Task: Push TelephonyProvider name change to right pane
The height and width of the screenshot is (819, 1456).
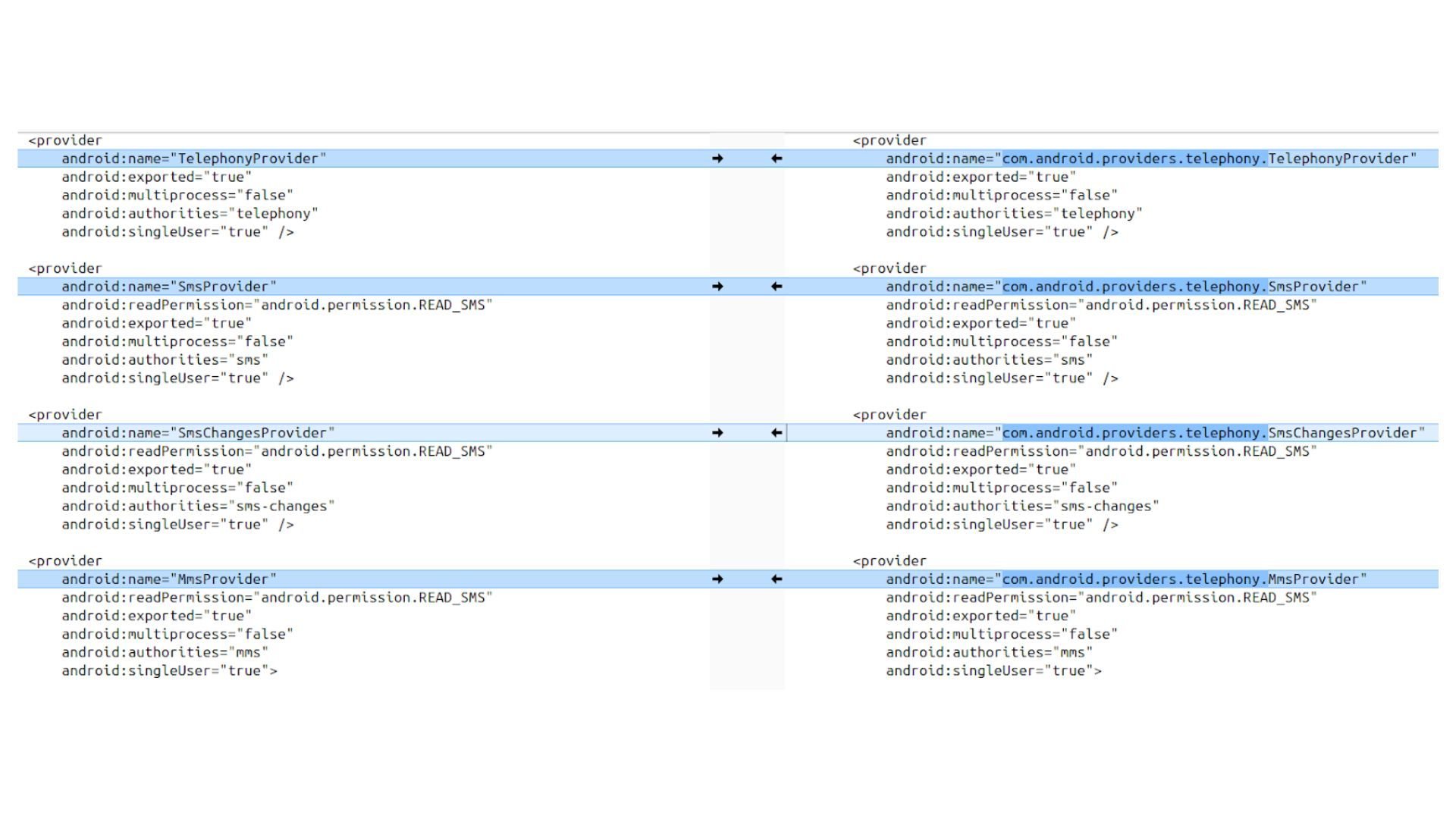Action: pos(717,158)
